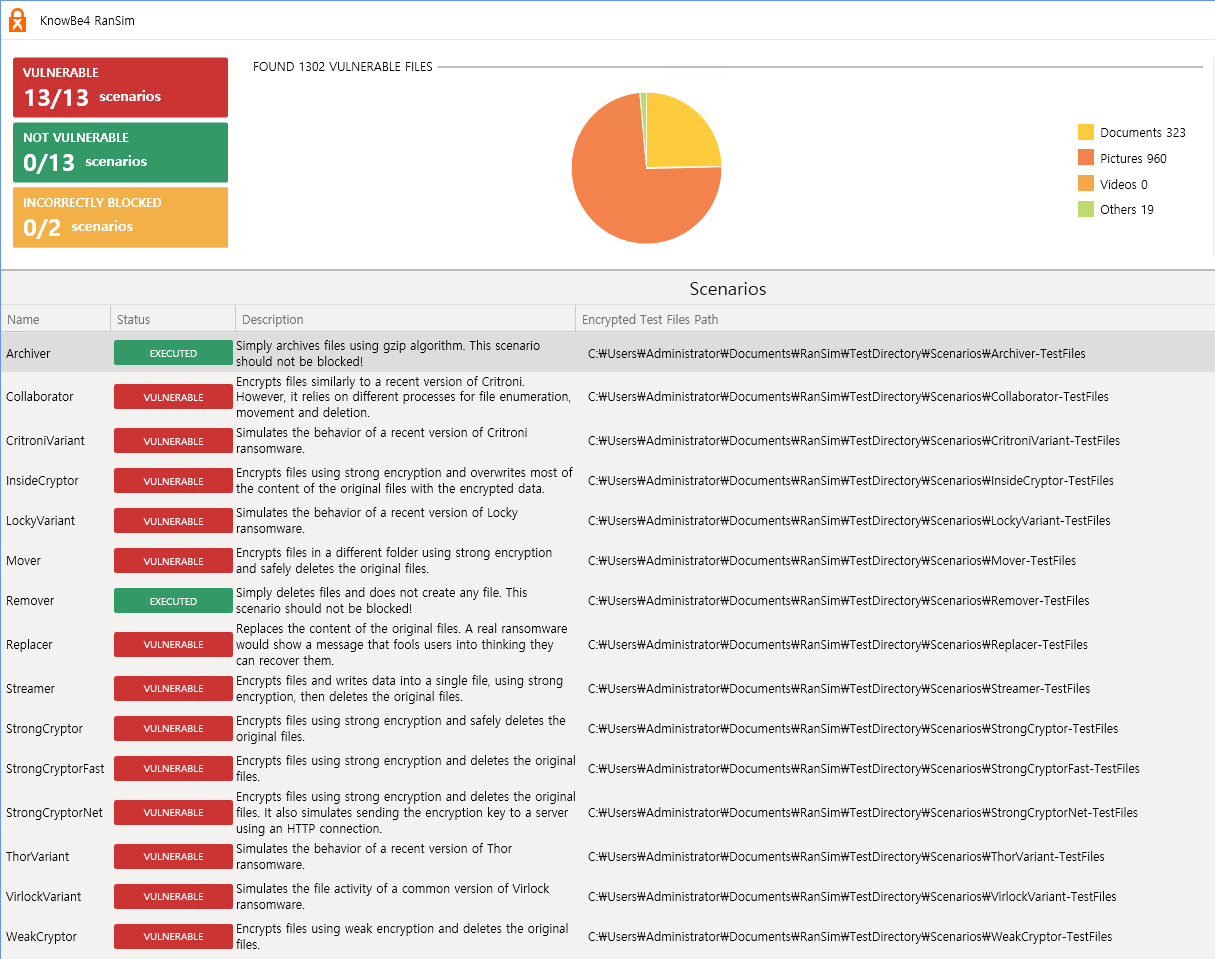Image resolution: width=1215 pixels, height=959 pixels.
Task: Click the VULNERABLE badge for ThorVariant
Action: coord(173,856)
